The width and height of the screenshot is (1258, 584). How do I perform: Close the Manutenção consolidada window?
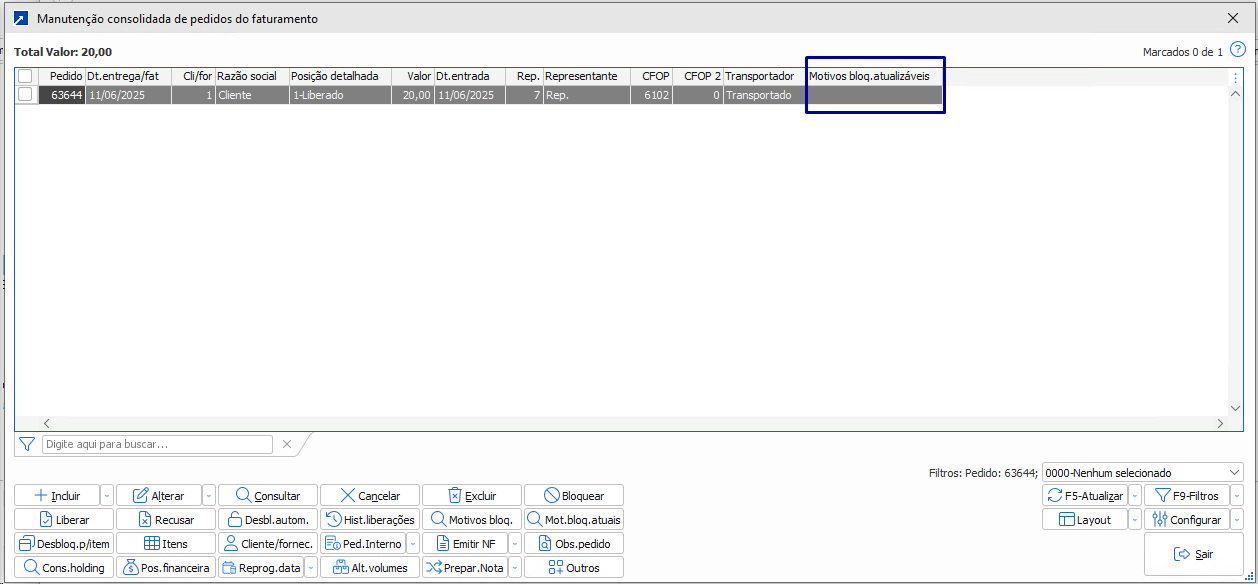tap(1232, 18)
